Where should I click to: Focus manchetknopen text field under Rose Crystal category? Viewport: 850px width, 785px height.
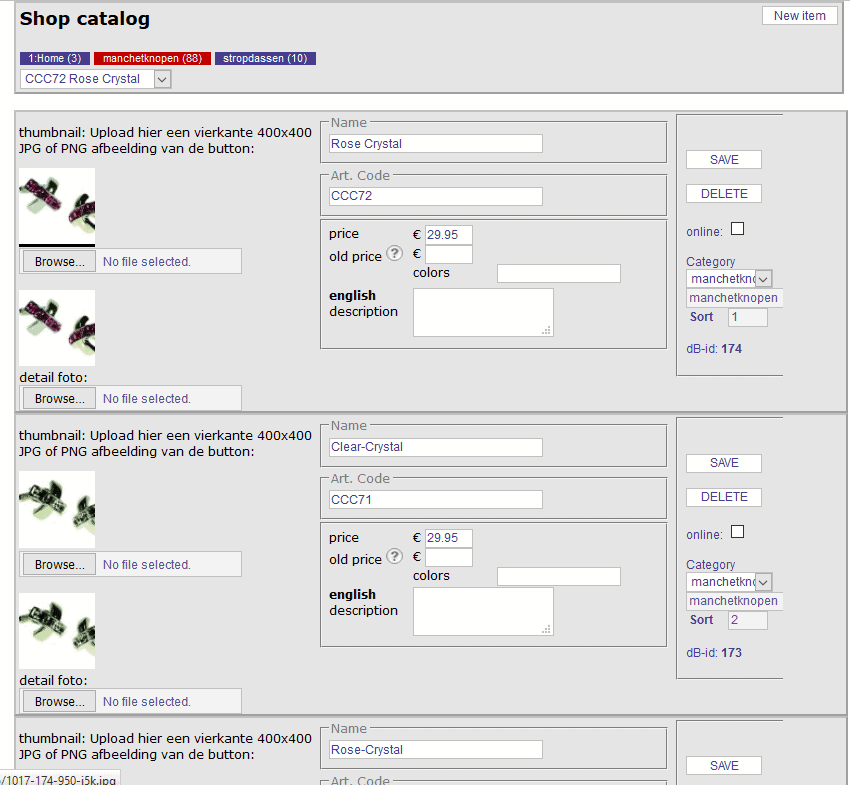click(x=735, y=298)
